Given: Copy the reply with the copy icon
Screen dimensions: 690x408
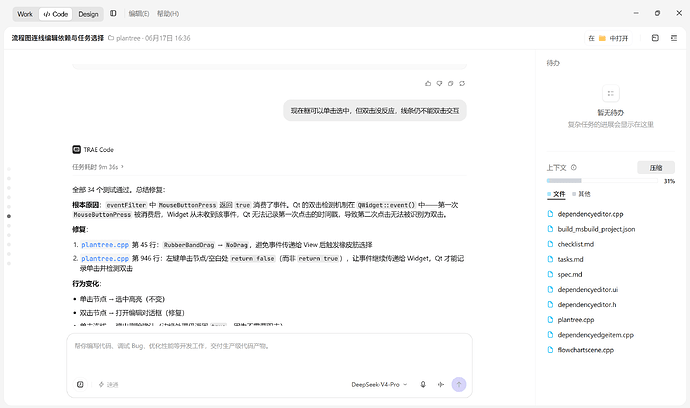Looking at the screenshot, I should pyautogui.click(x=451, y=84).
